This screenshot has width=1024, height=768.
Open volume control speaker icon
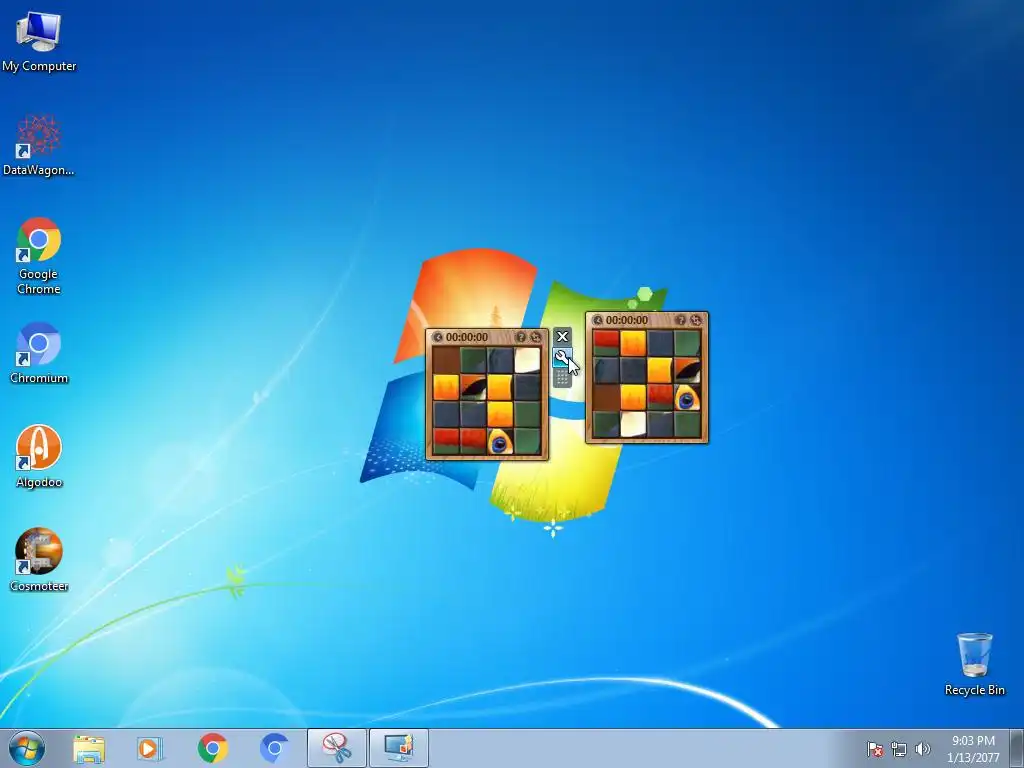pyautogui.click(x=922, y=749)
